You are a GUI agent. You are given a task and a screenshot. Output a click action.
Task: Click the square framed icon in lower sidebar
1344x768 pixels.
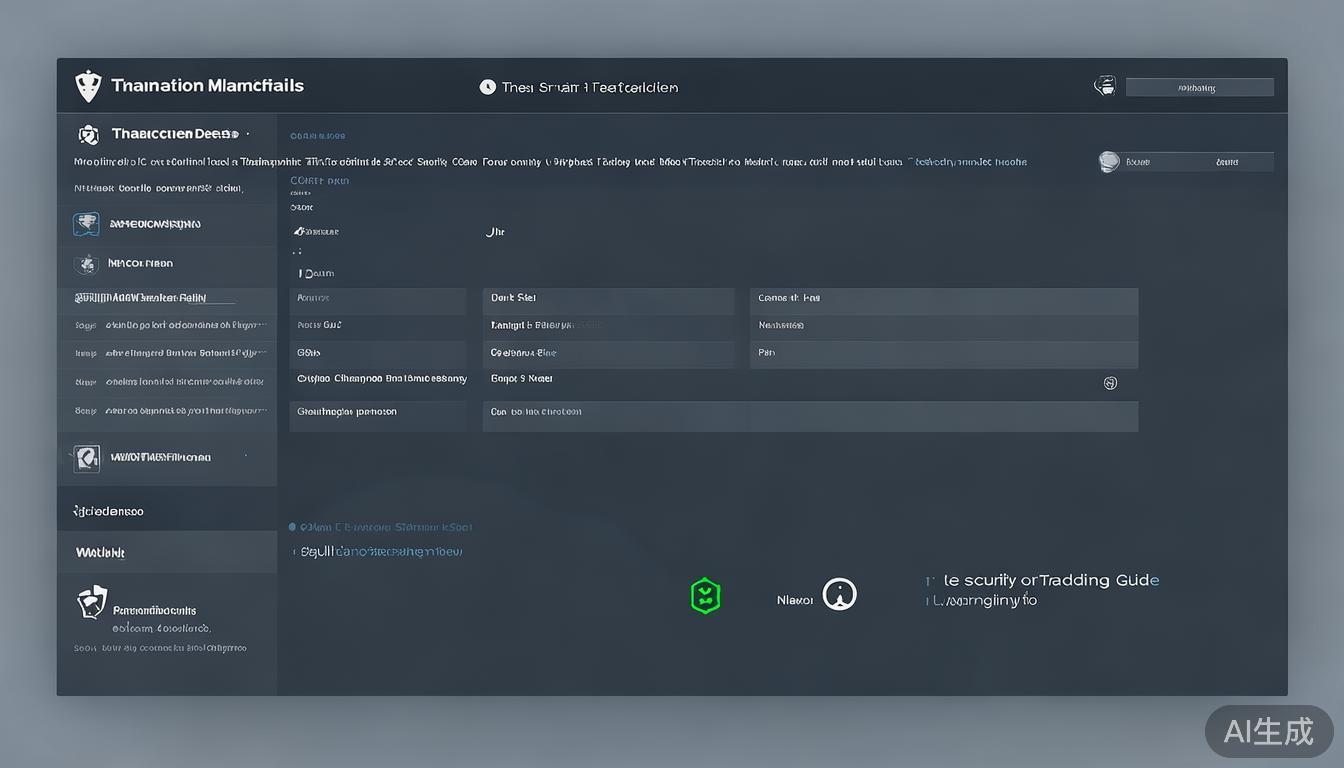tap(87, 458)
